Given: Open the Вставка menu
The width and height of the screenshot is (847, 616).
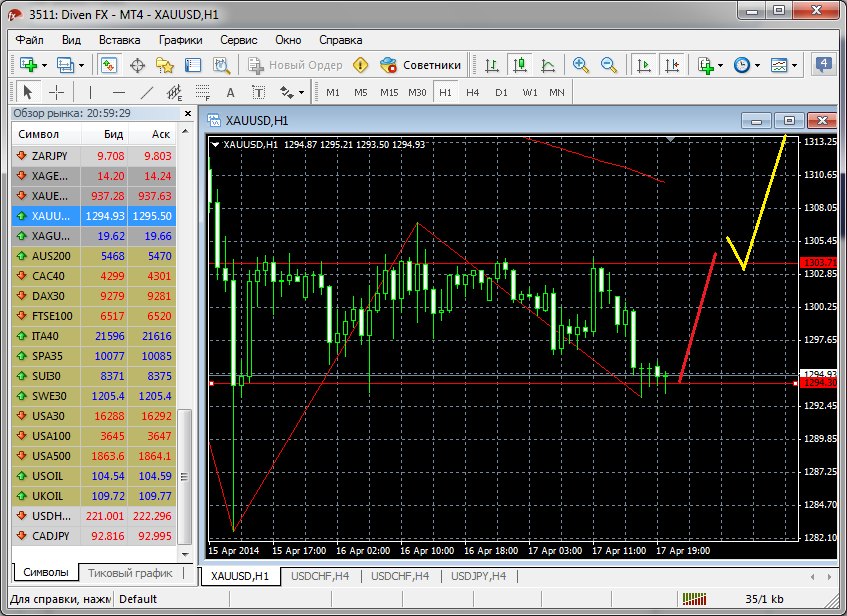Looking at the screenshot, I should (119, 40).
